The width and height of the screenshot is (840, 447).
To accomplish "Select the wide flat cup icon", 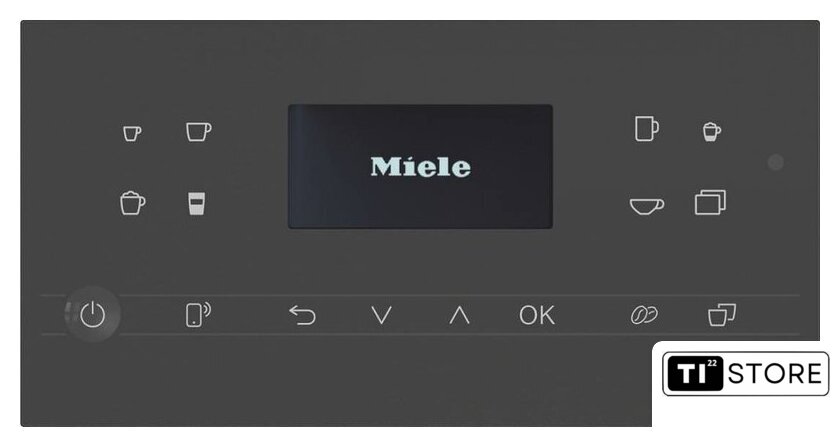I will (647, 206).
